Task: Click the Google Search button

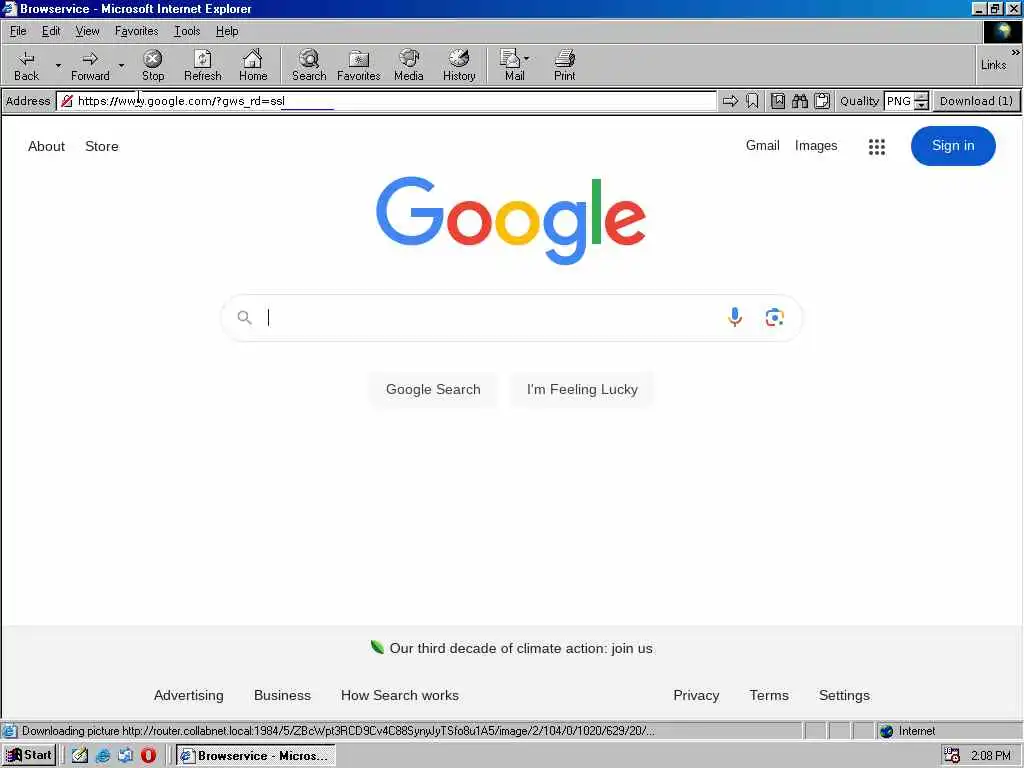Action: click(x=433, y=389)
